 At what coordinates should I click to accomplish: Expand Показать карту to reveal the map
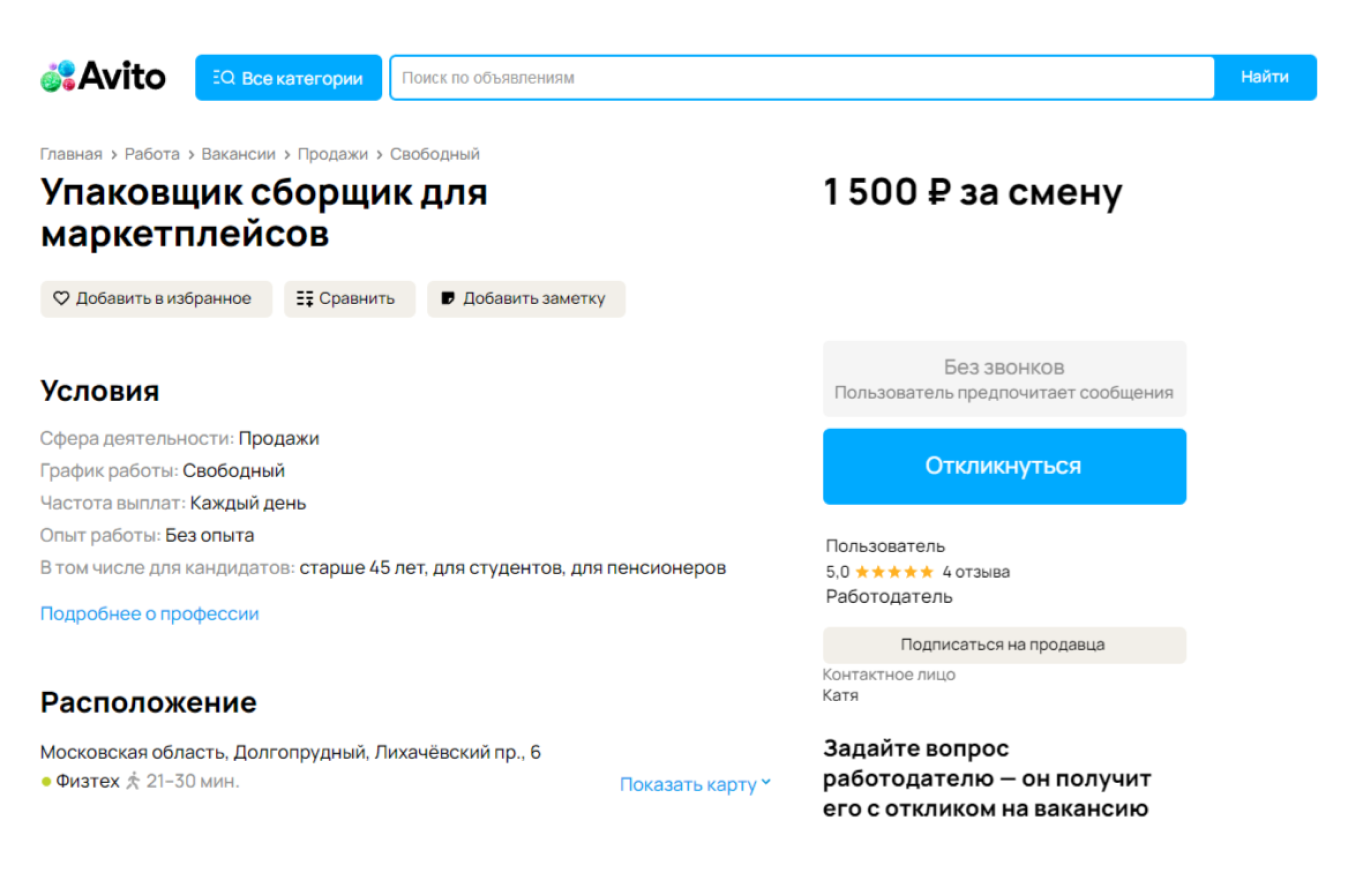tap(688, 784)
